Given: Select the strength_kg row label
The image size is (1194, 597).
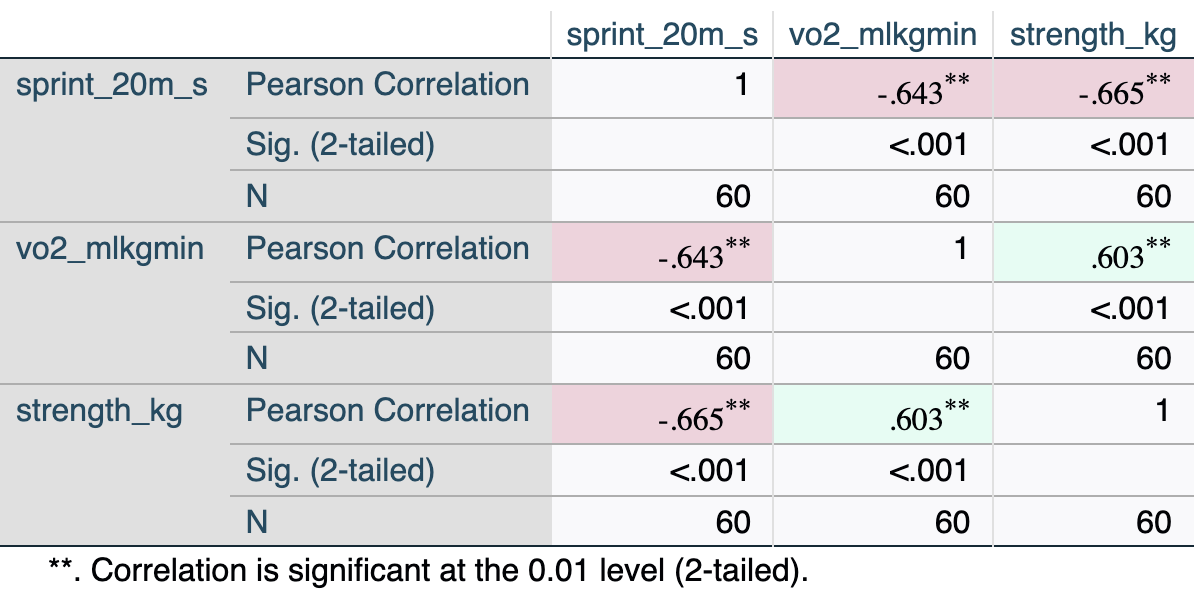Looking at the screenshot, I should 99,411.
